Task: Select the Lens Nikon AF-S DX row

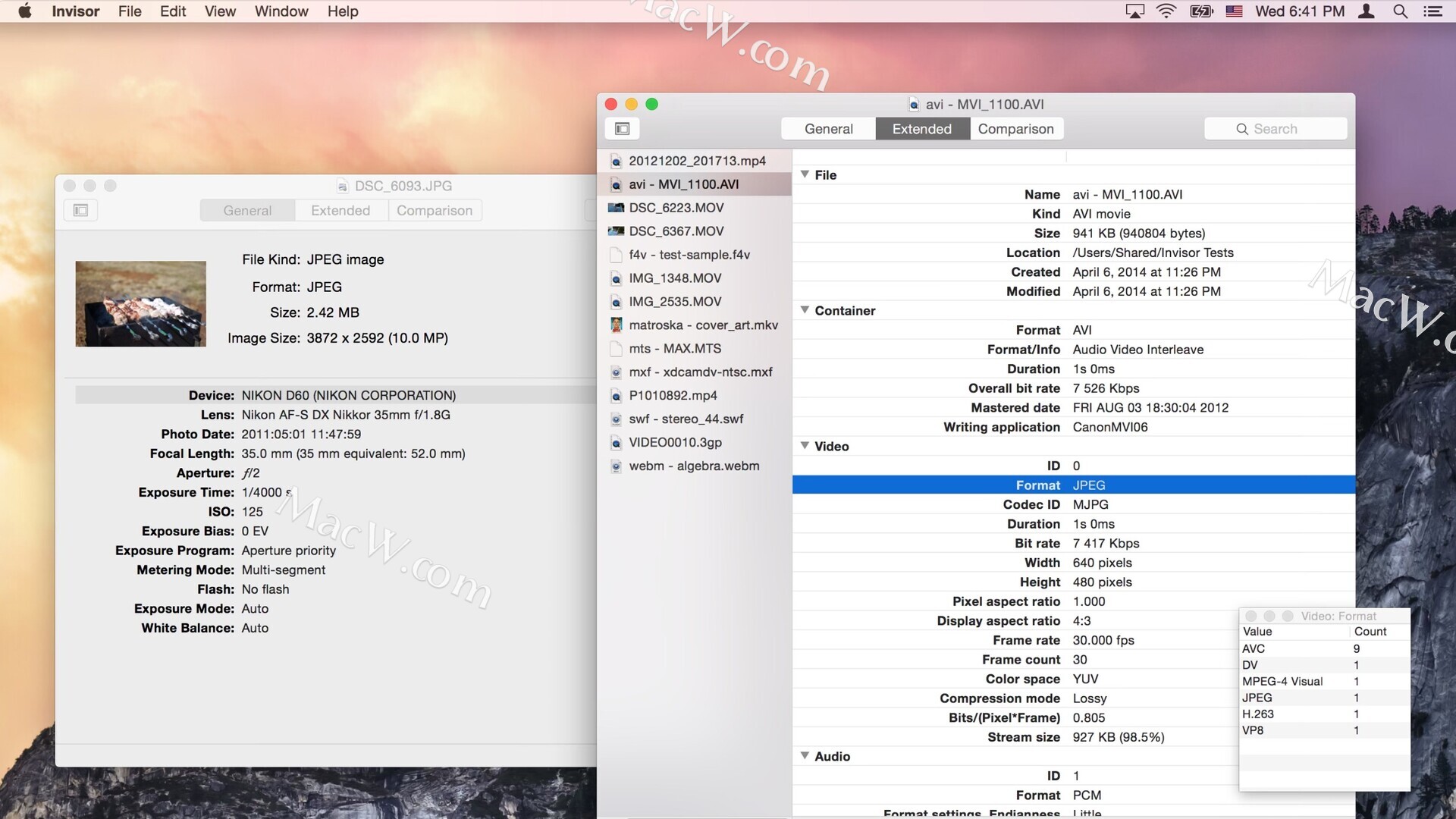Action: point(336,415)
